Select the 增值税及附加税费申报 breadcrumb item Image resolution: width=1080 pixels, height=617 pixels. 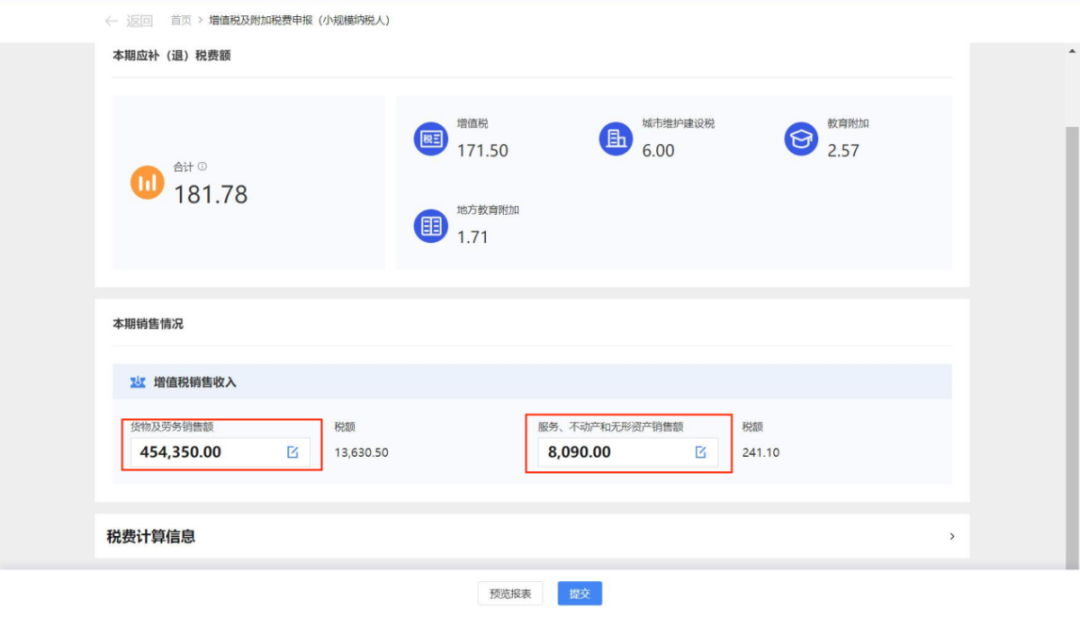click(299, 21)
